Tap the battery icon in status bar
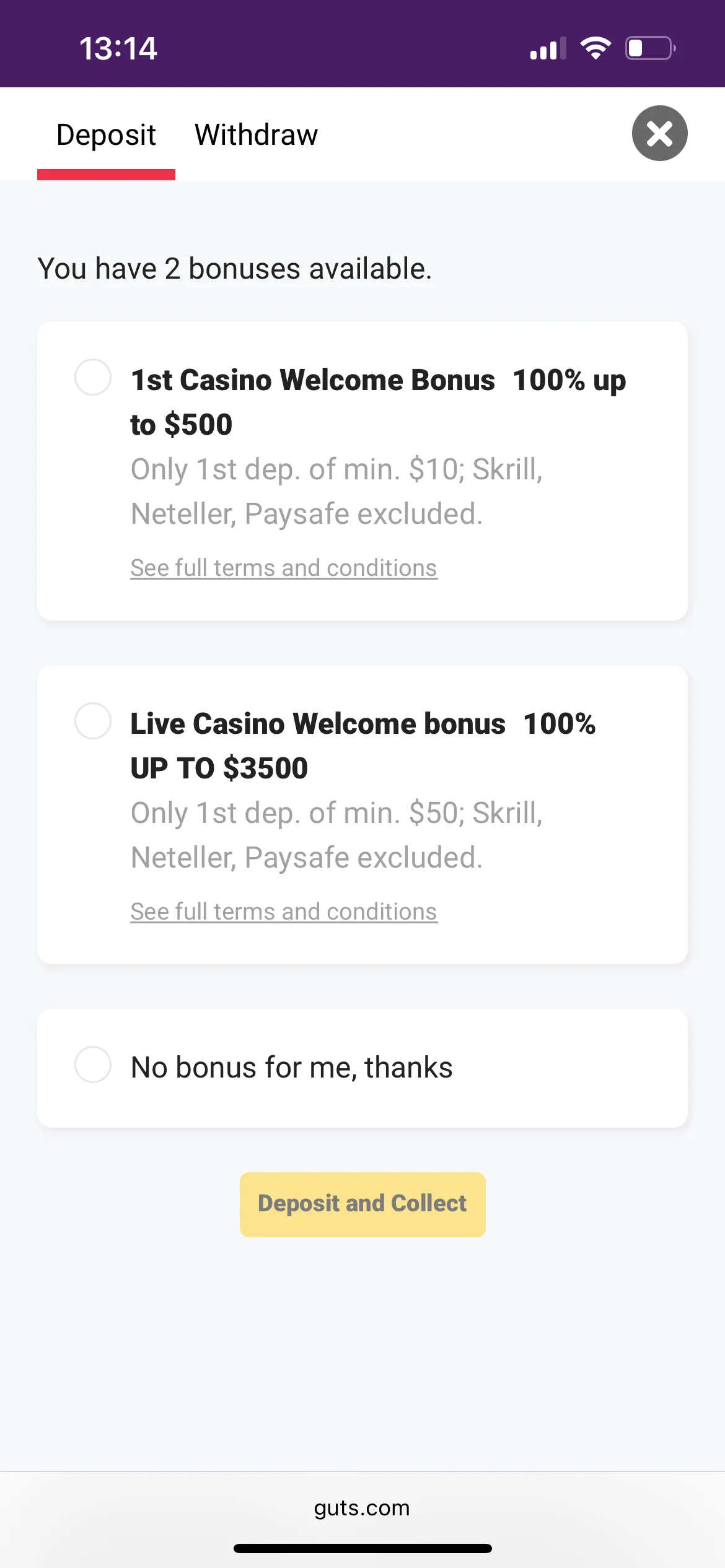Image resolution: width=725 pixels, height=1568 pixels. 650,48
